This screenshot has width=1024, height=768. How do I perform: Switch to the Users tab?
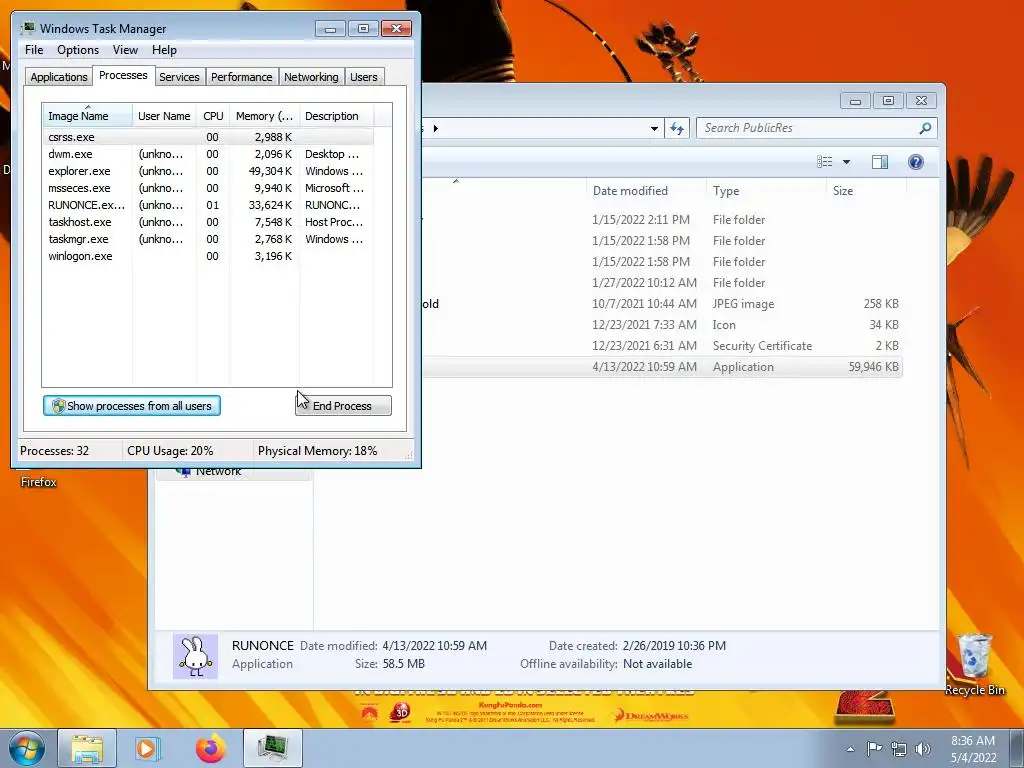364,77
